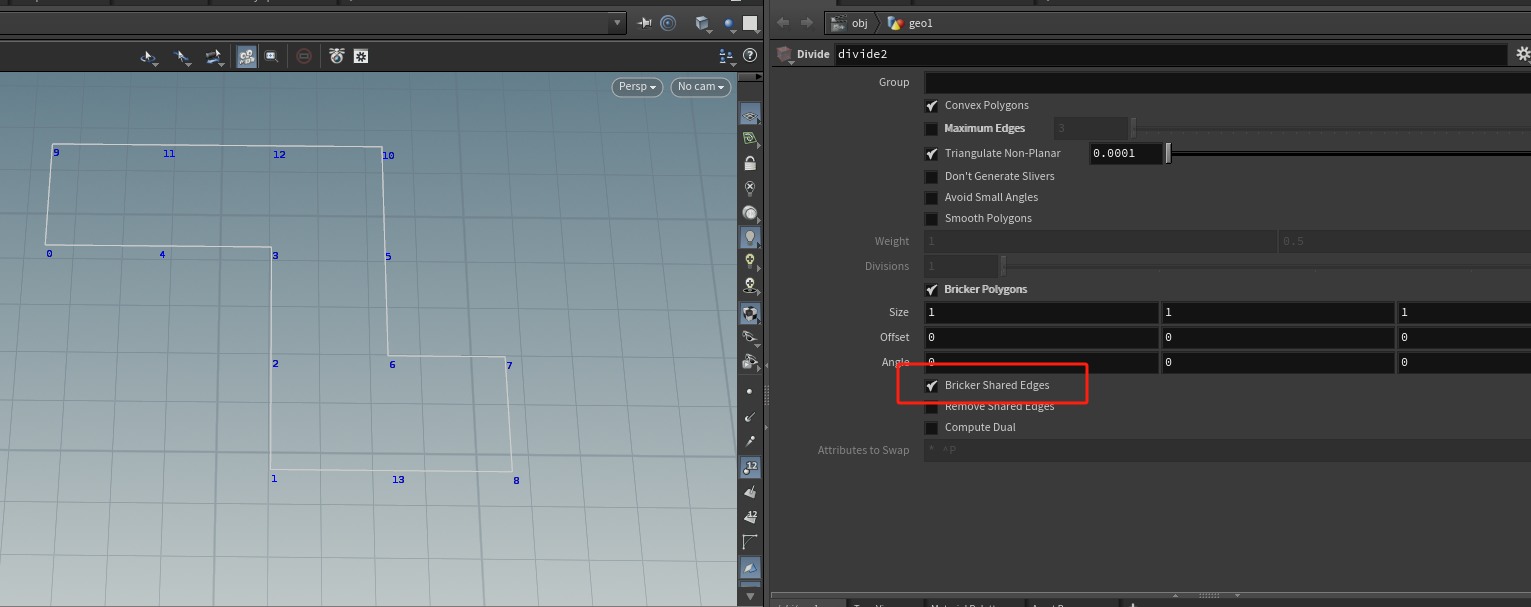Expand the viewport path dropdown arrow
Viewport: 1531px width, 607px height.
[x=618, y=23]
